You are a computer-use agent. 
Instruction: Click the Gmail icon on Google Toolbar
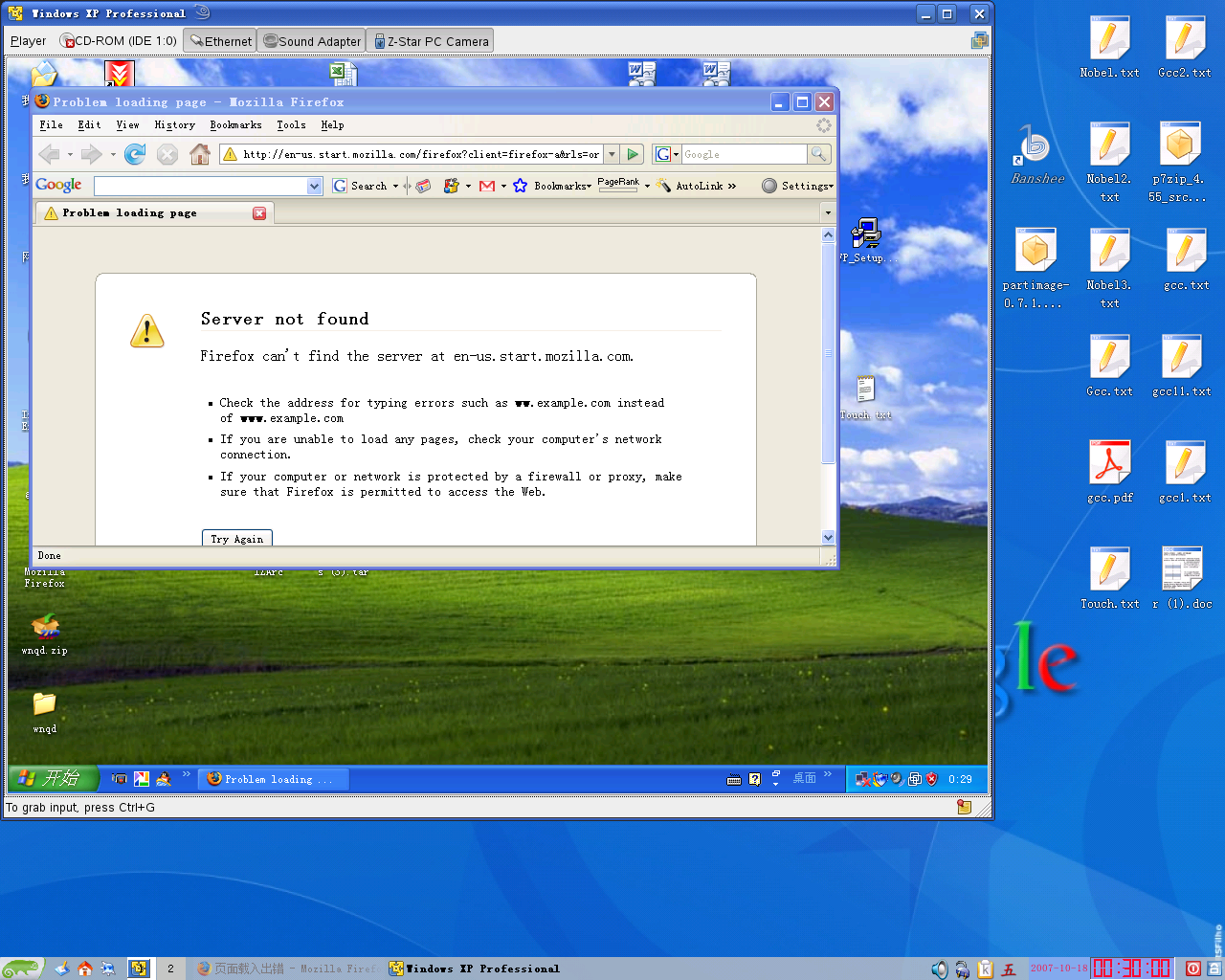[487, 186]
